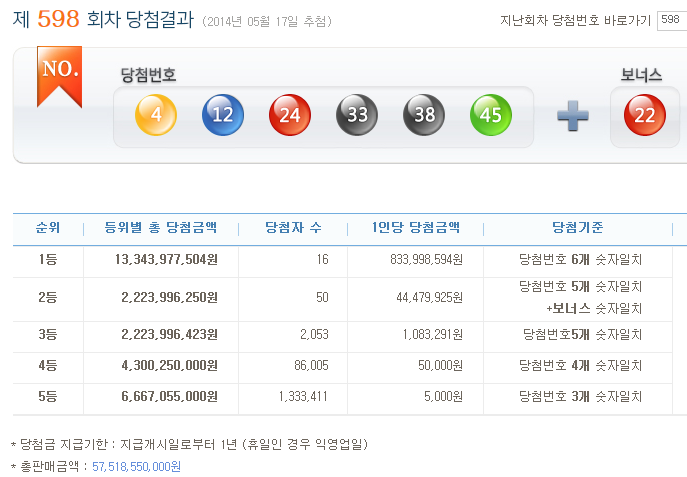The height and width of the screenshot is (477, 687).
Task: Click the red ball number 24
Action: click(x=290, y=115)
